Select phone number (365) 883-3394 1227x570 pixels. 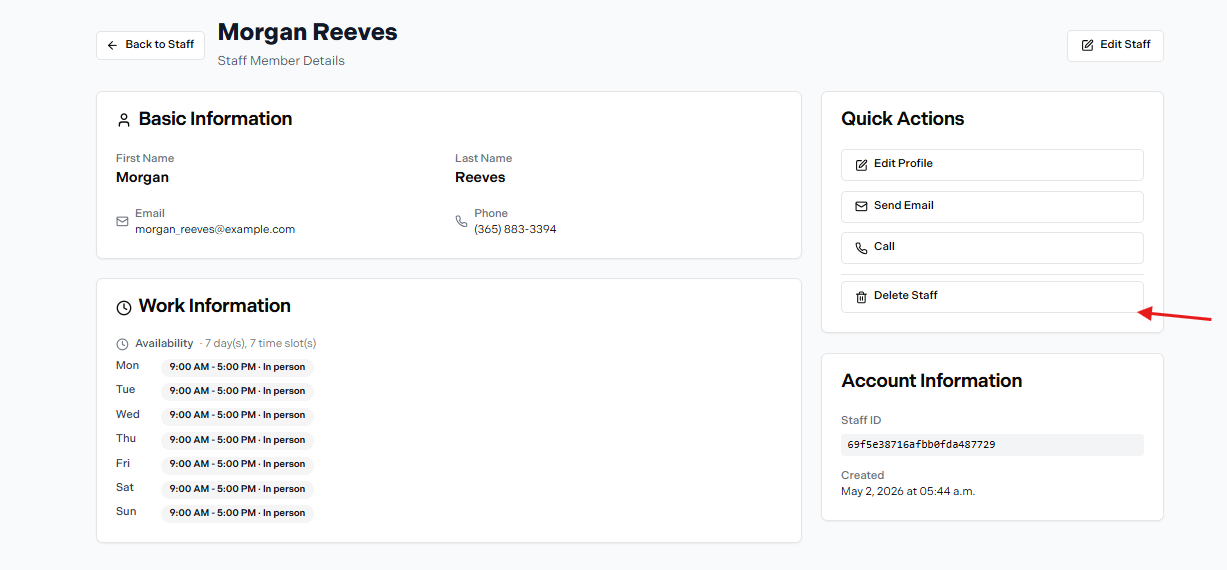pos(515,229)
